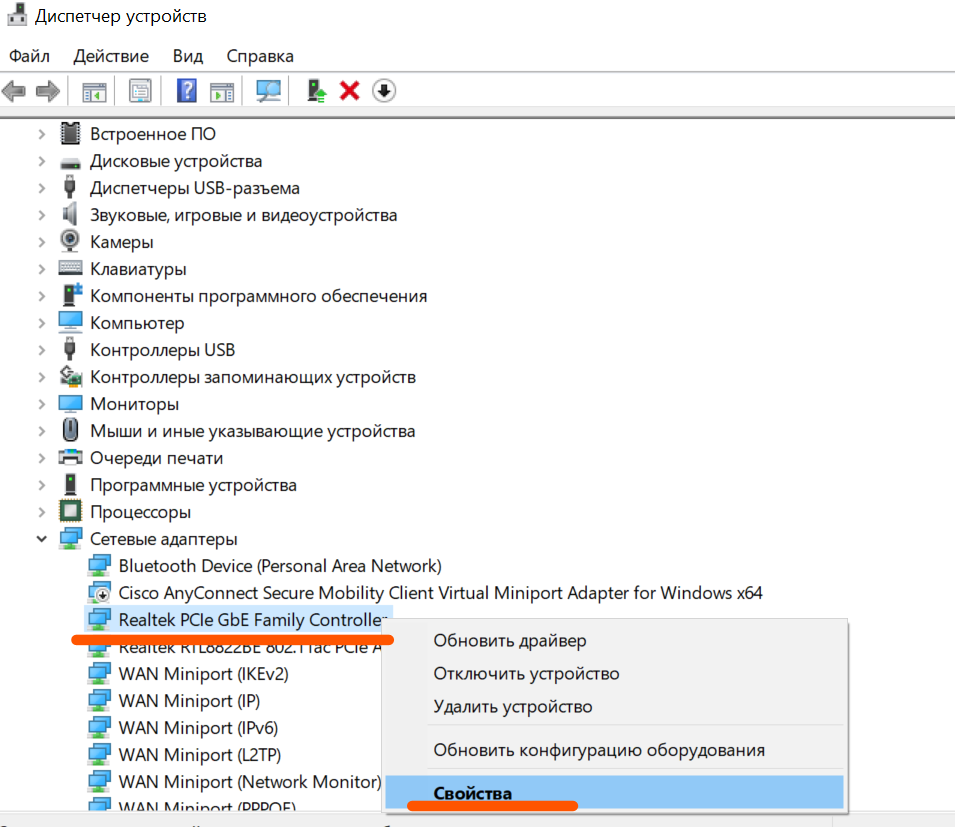Select Cisco AnyConnect Virtual Miniport Adapter text
Viewport: 955px width, 827px height.
[440, 593]
